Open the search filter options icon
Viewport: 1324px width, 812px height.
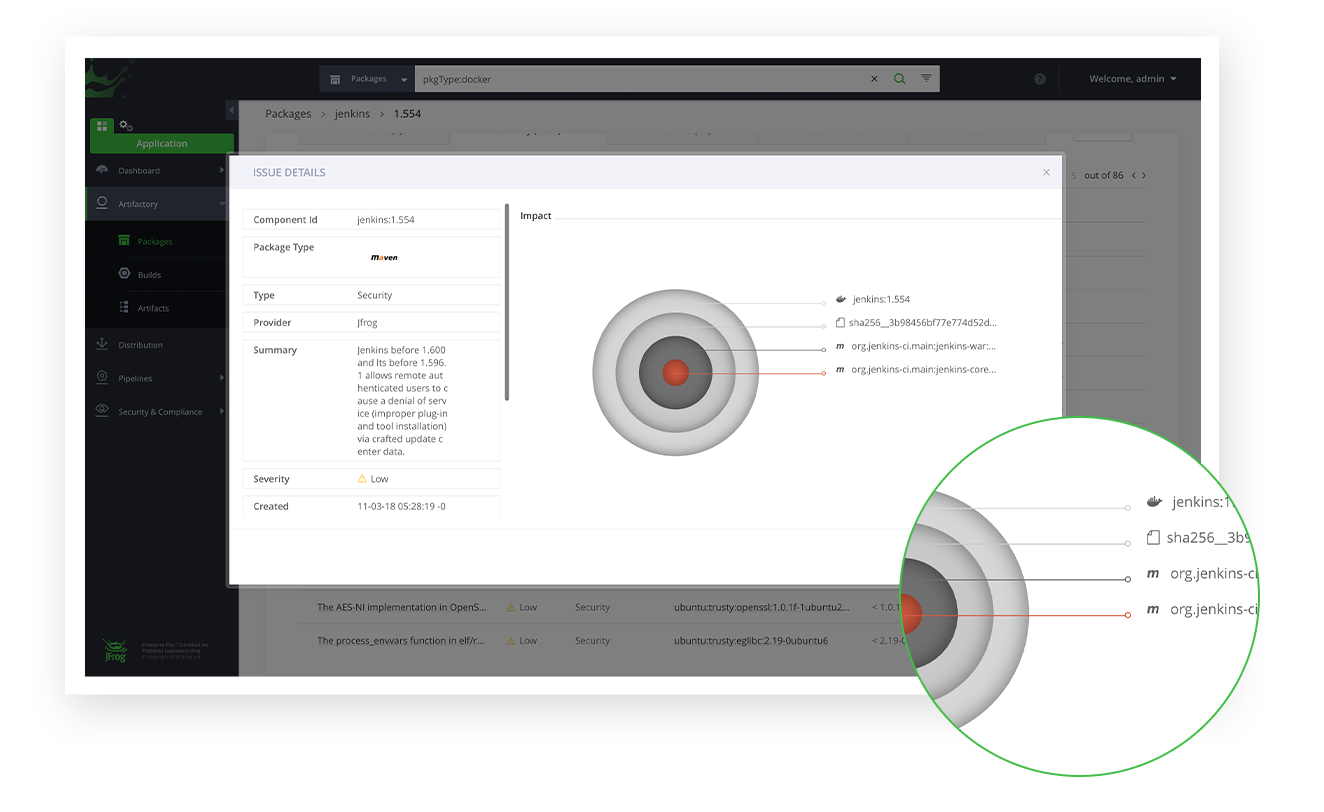pyautogui.click(x=926, y=79)
